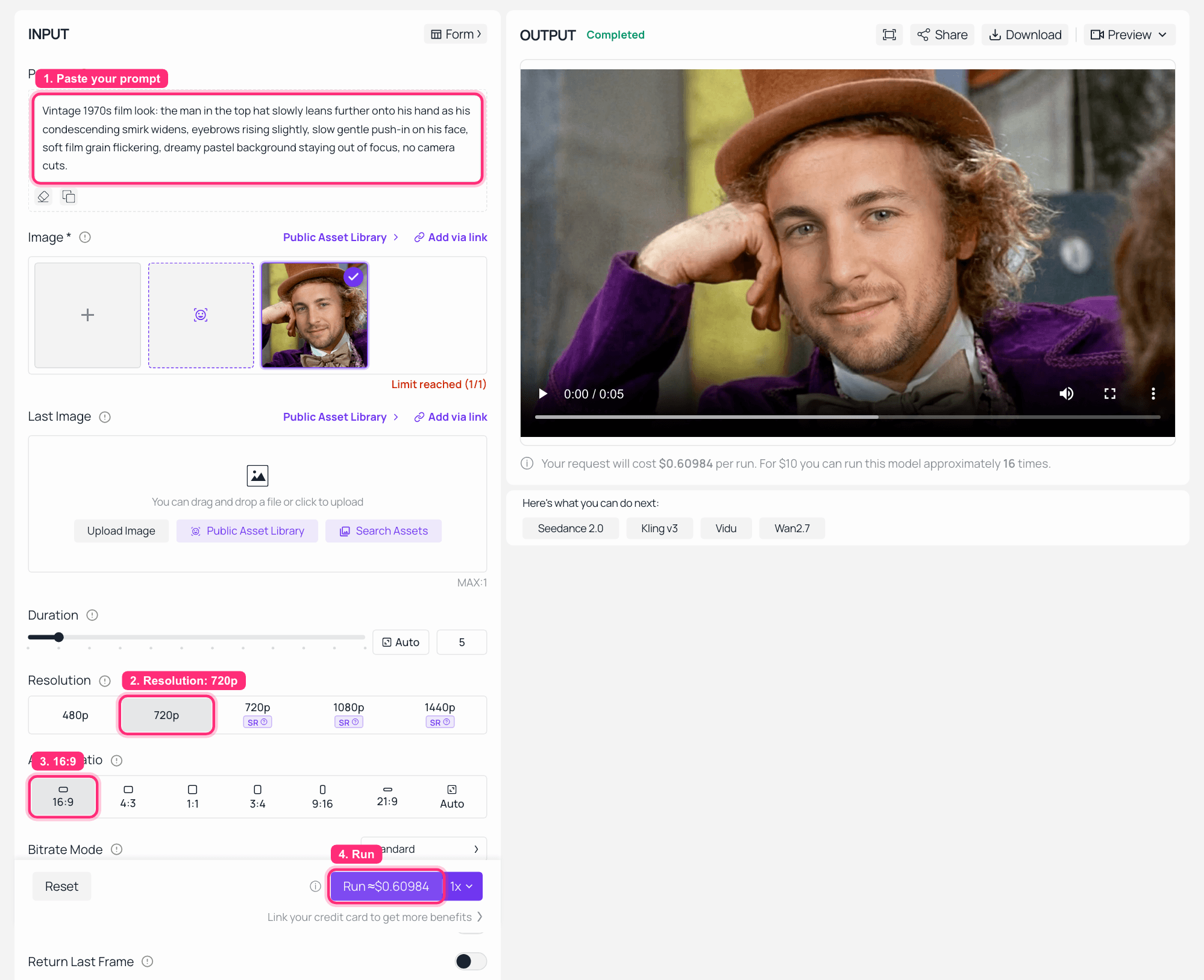Image resolution: width=1204 pixels, height=980 pixels.
Task: Open the Kling v3 suggestion
Action: tap(659, 529)
